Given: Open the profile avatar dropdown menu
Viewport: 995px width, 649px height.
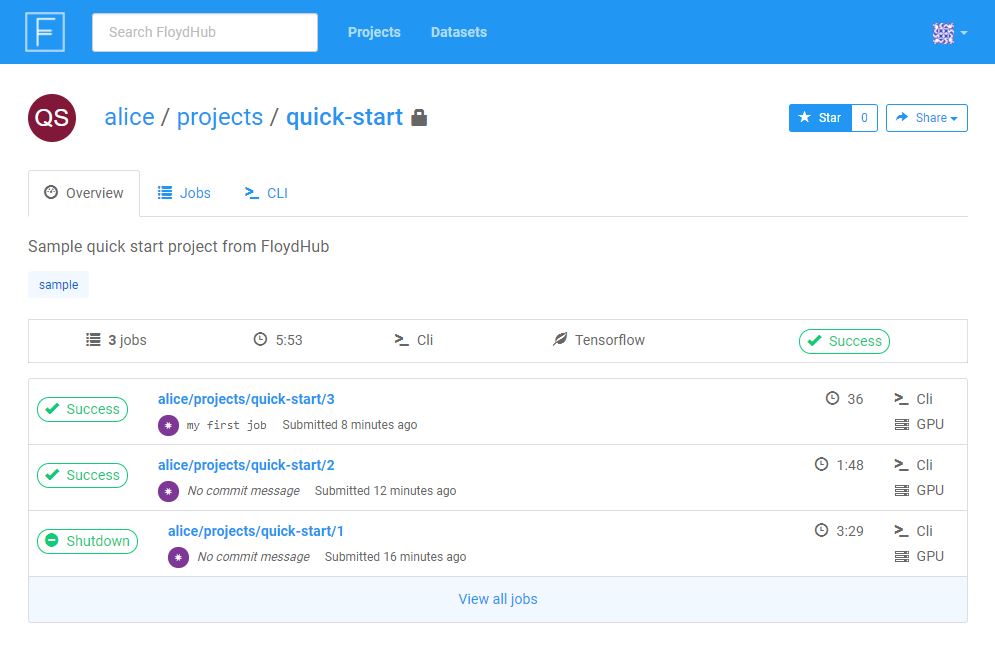Looking at the screenshot, I should (948, 32).
